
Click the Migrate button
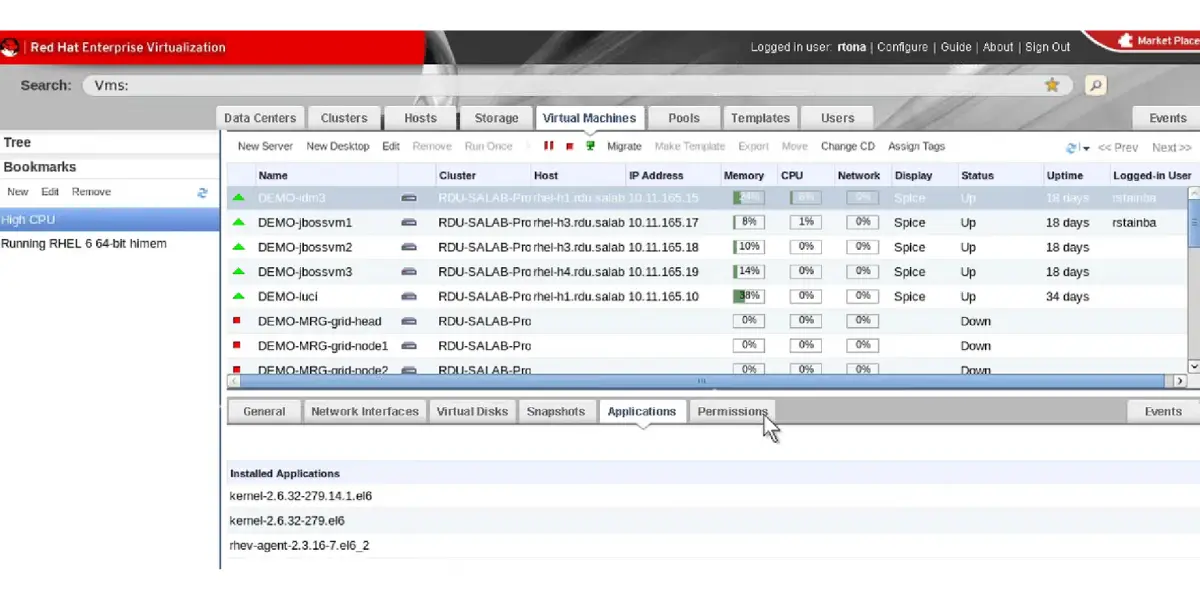624,146
